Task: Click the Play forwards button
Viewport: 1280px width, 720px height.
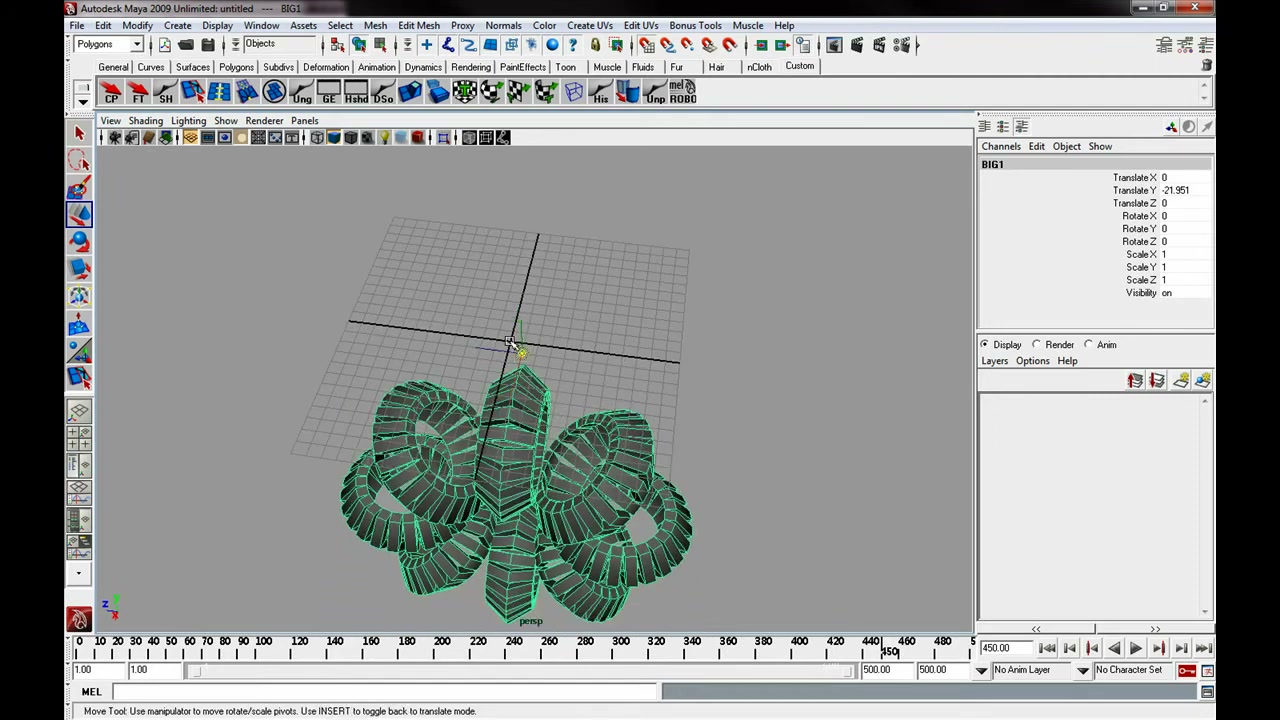Action: tap(1136, 649)
